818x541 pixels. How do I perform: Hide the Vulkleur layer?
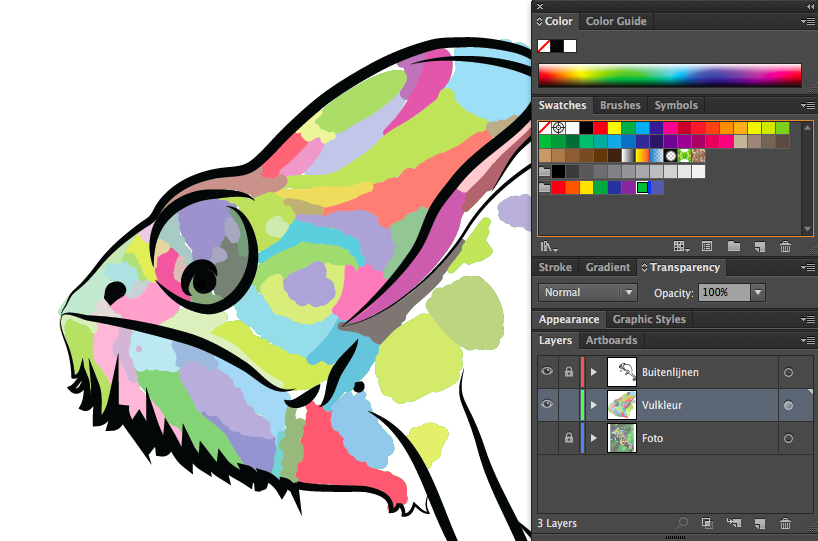(547, 405)
